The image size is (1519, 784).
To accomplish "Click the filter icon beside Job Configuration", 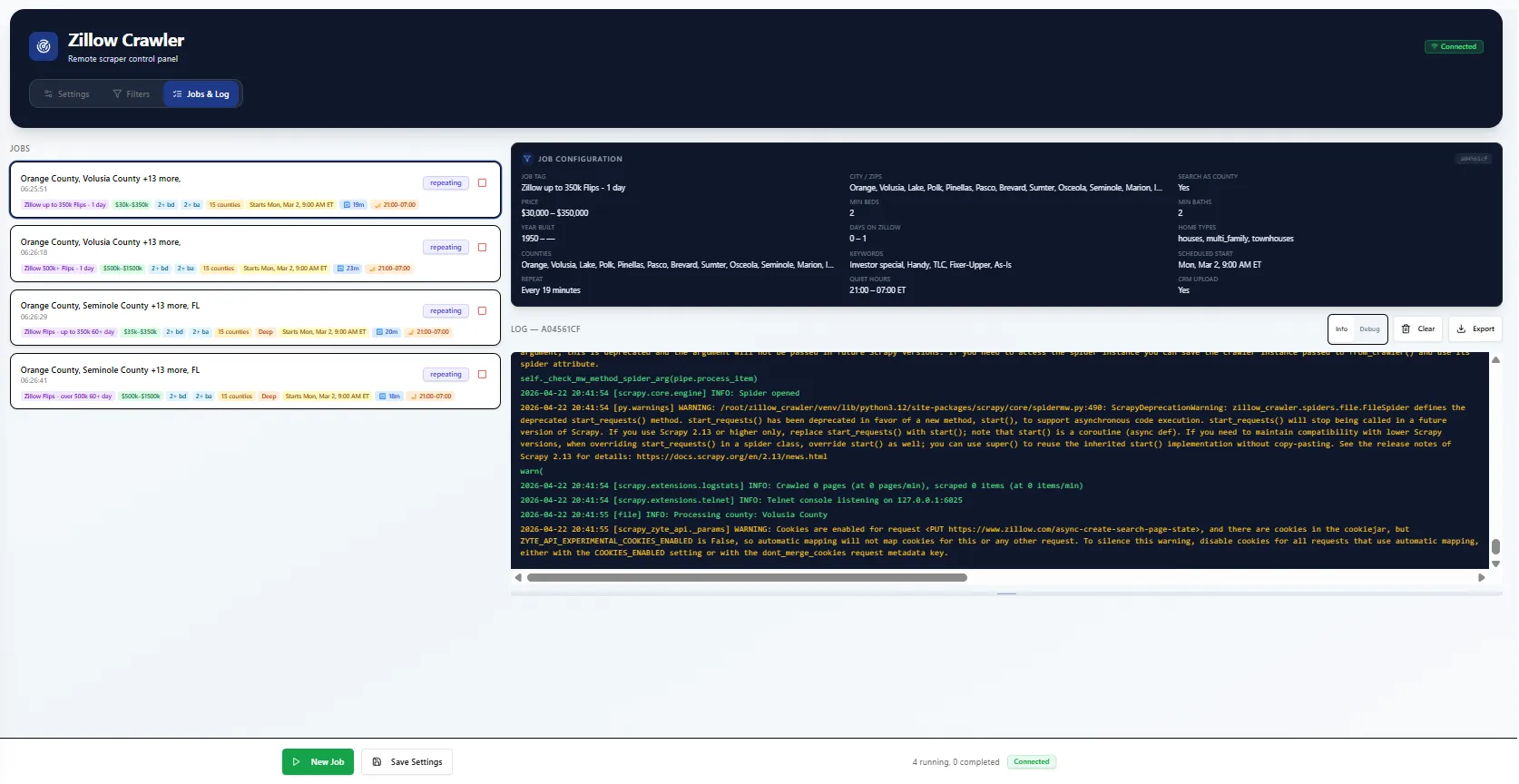I will pos(527,159).
